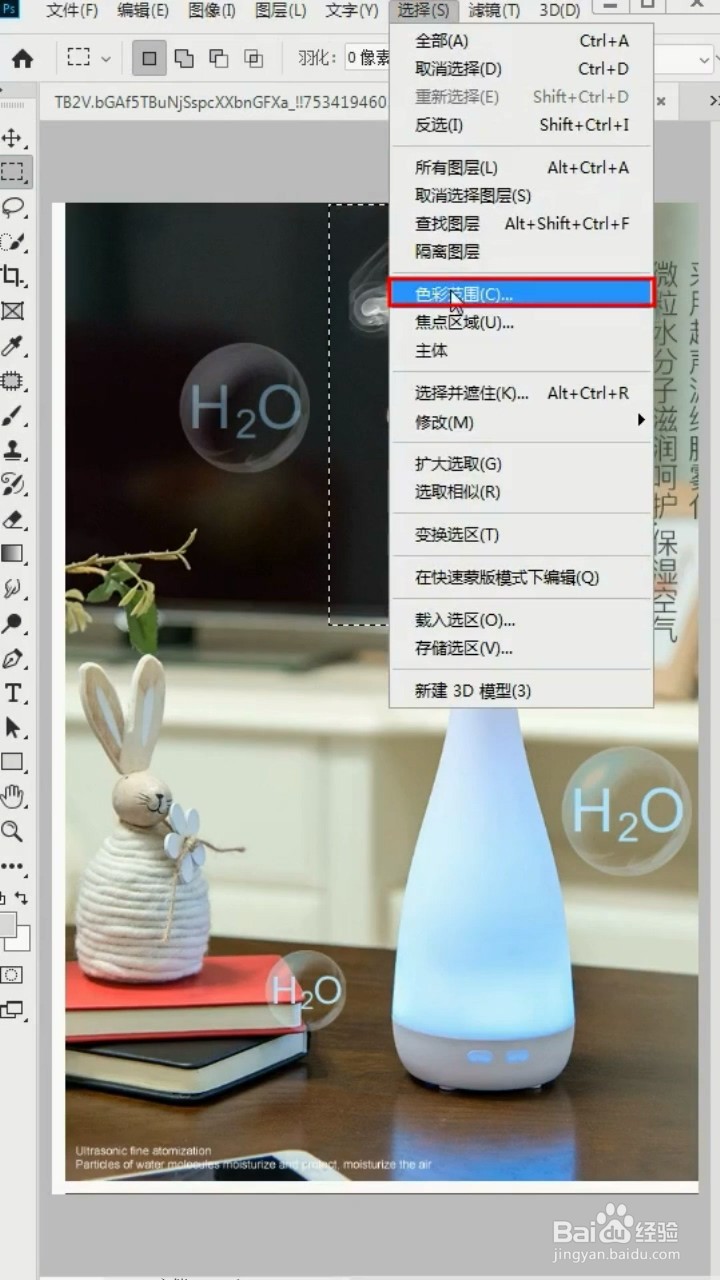
Task: Select the History Brush tool
Action: pyautogui.click(x=13, y=484)
